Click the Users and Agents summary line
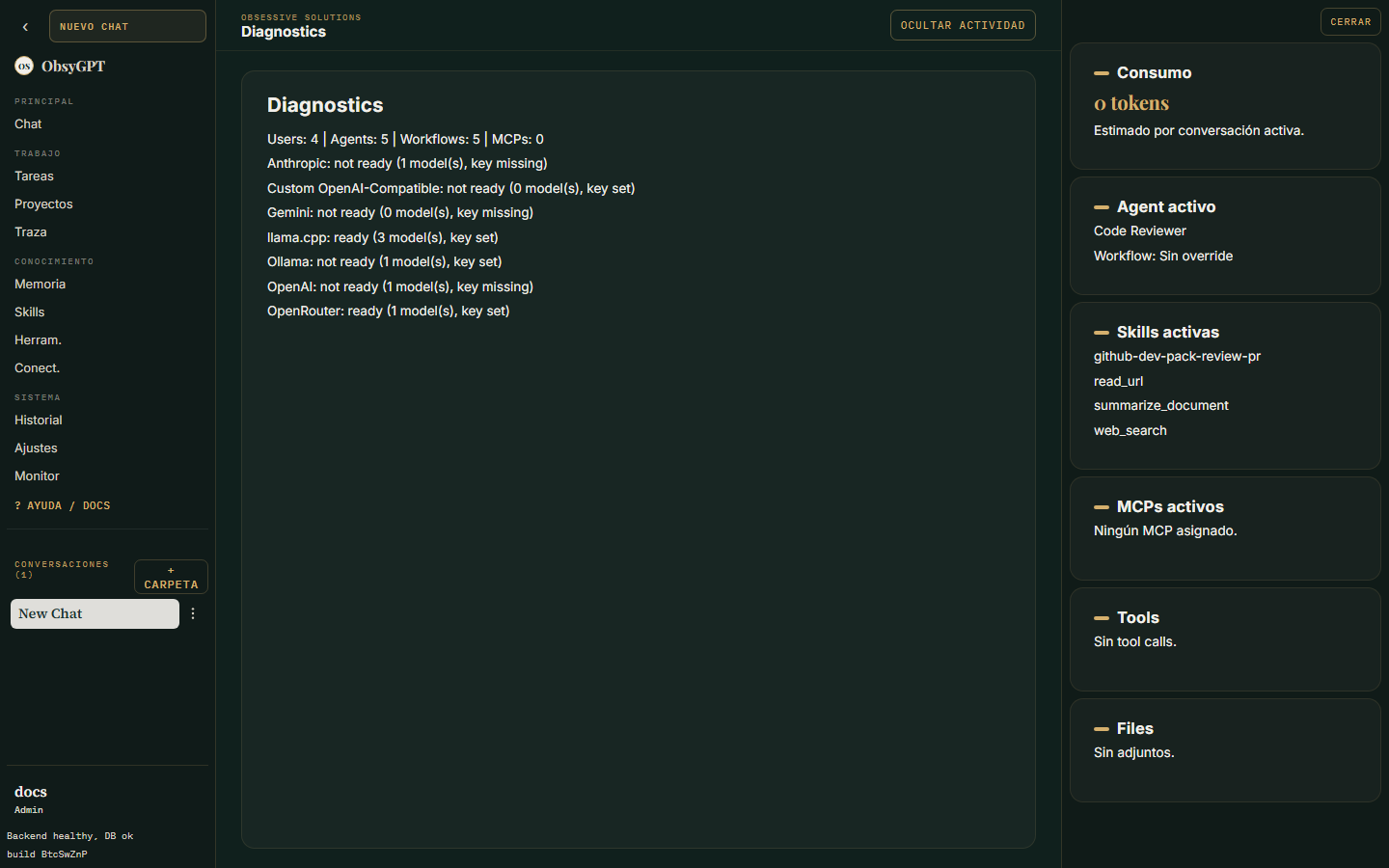 pos(405,139)
